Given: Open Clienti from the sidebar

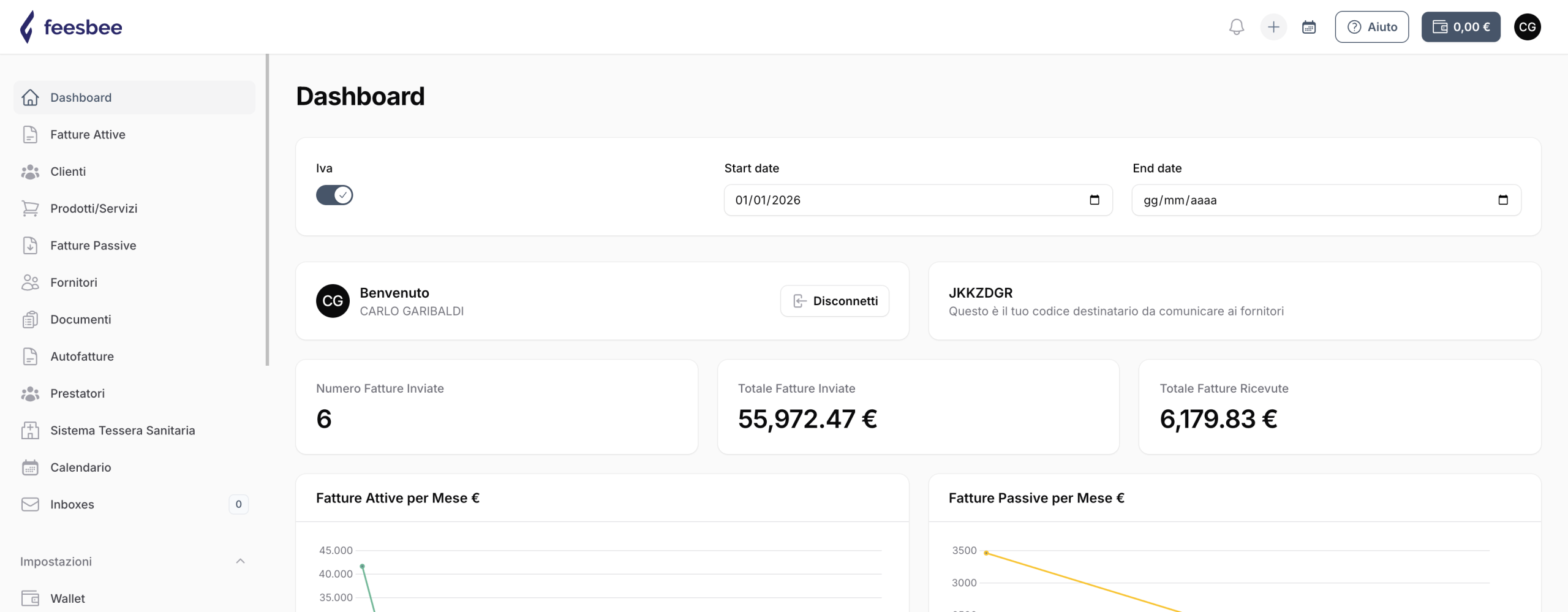Looking at the screenshot, I should tap(68, 172).
